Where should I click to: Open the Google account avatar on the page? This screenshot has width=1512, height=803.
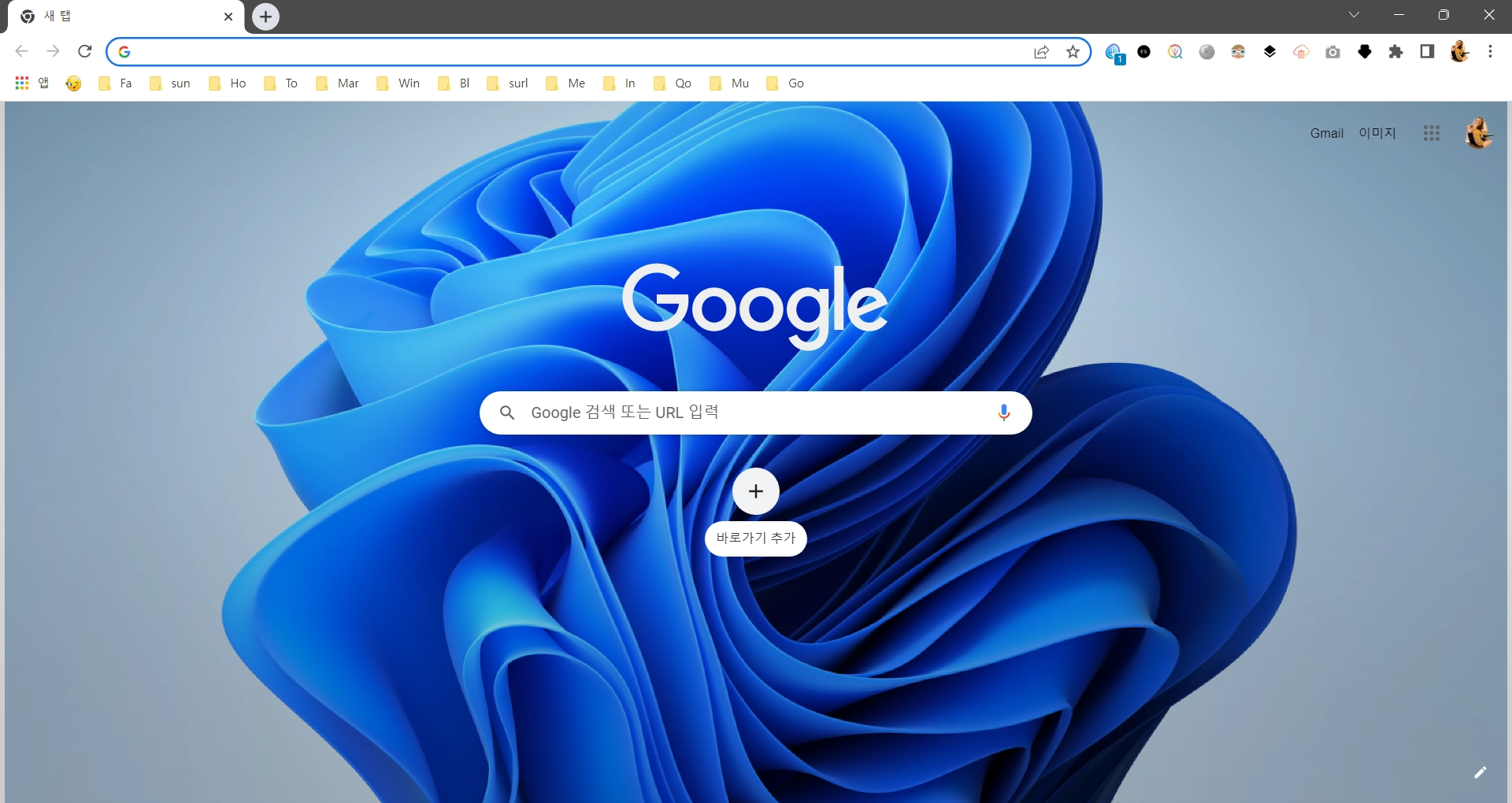click(1479, 133)
